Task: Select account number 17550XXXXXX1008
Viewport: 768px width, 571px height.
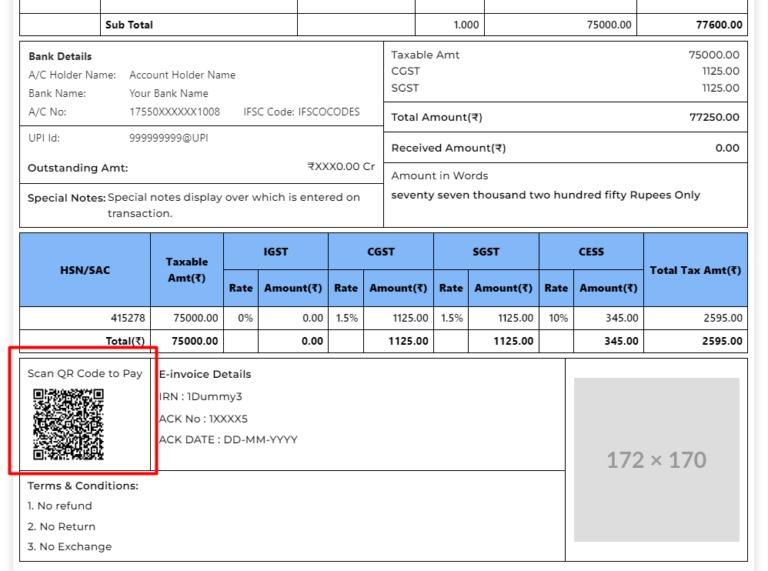Action: click(174, 112)
